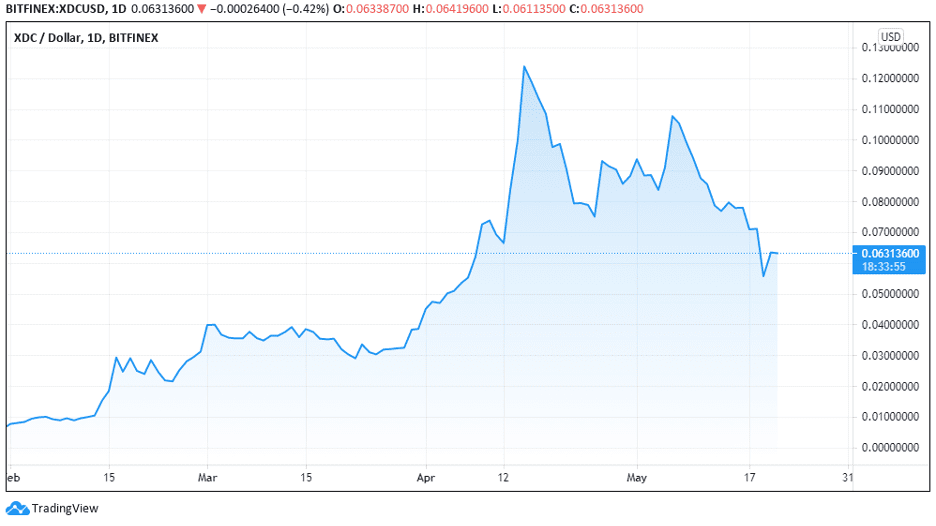936x526 pixels.
Task: Select the May label on time axis
Action: tap(637, 477)
